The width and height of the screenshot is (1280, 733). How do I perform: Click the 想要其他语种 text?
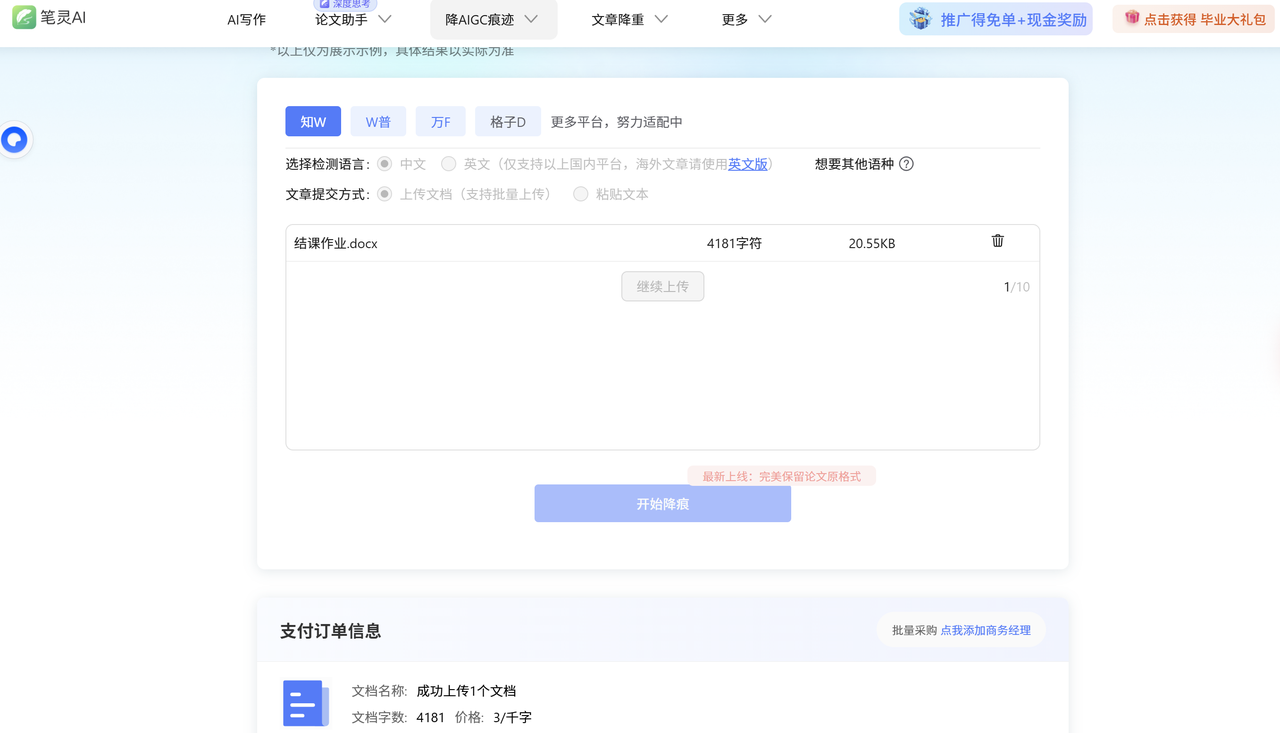pos(854,164)
